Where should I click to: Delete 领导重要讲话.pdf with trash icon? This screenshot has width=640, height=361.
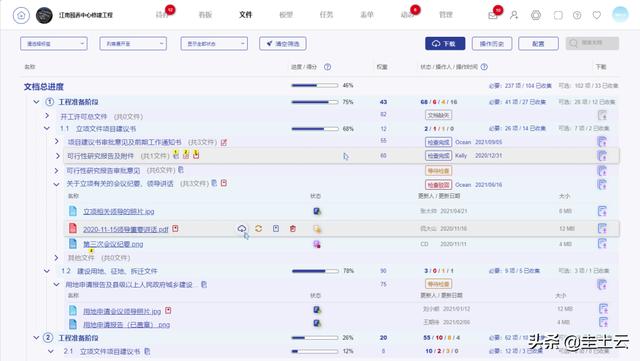293,228
